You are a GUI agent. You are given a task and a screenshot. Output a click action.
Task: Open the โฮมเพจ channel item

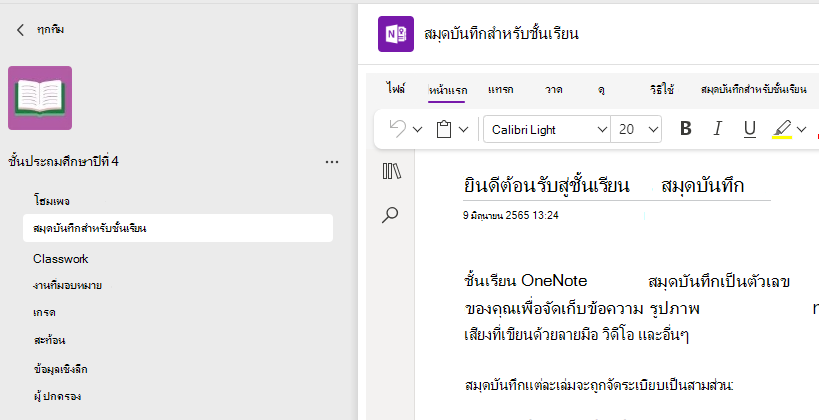pos(51,201)
